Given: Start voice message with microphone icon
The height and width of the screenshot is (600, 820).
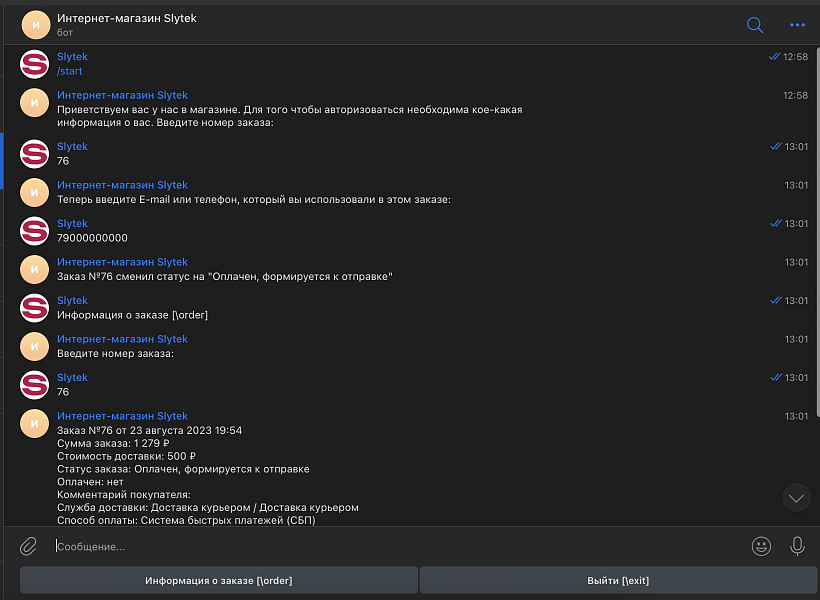Looking at the screenshot, I should [797, 546].
